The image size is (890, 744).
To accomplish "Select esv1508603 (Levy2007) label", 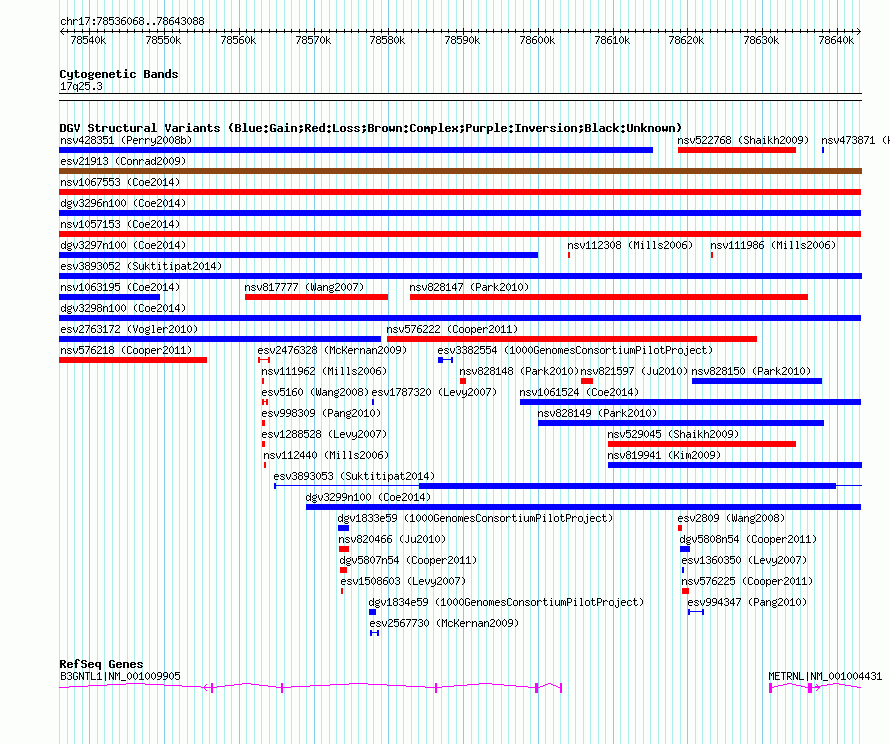I will 403,581.
